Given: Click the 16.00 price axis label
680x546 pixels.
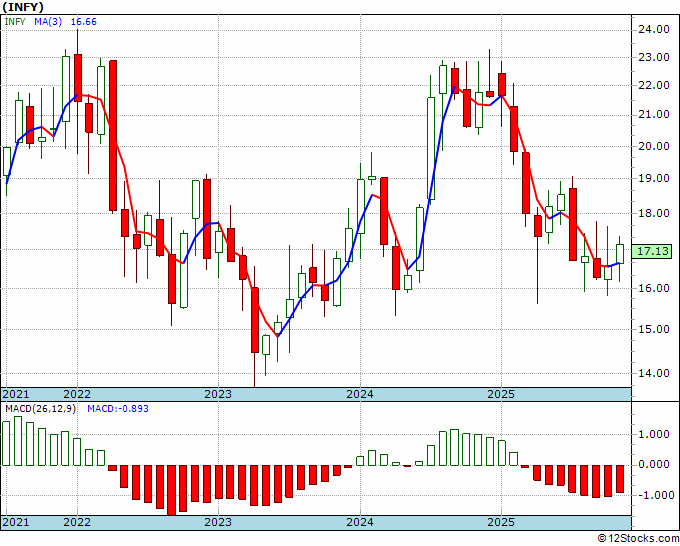Looking at the screenshot, I should click(654, 288).
